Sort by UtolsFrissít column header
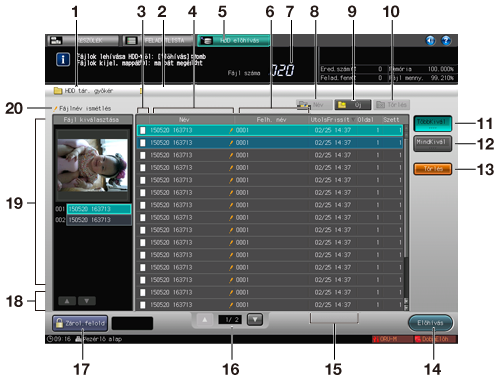 point(332,119)
